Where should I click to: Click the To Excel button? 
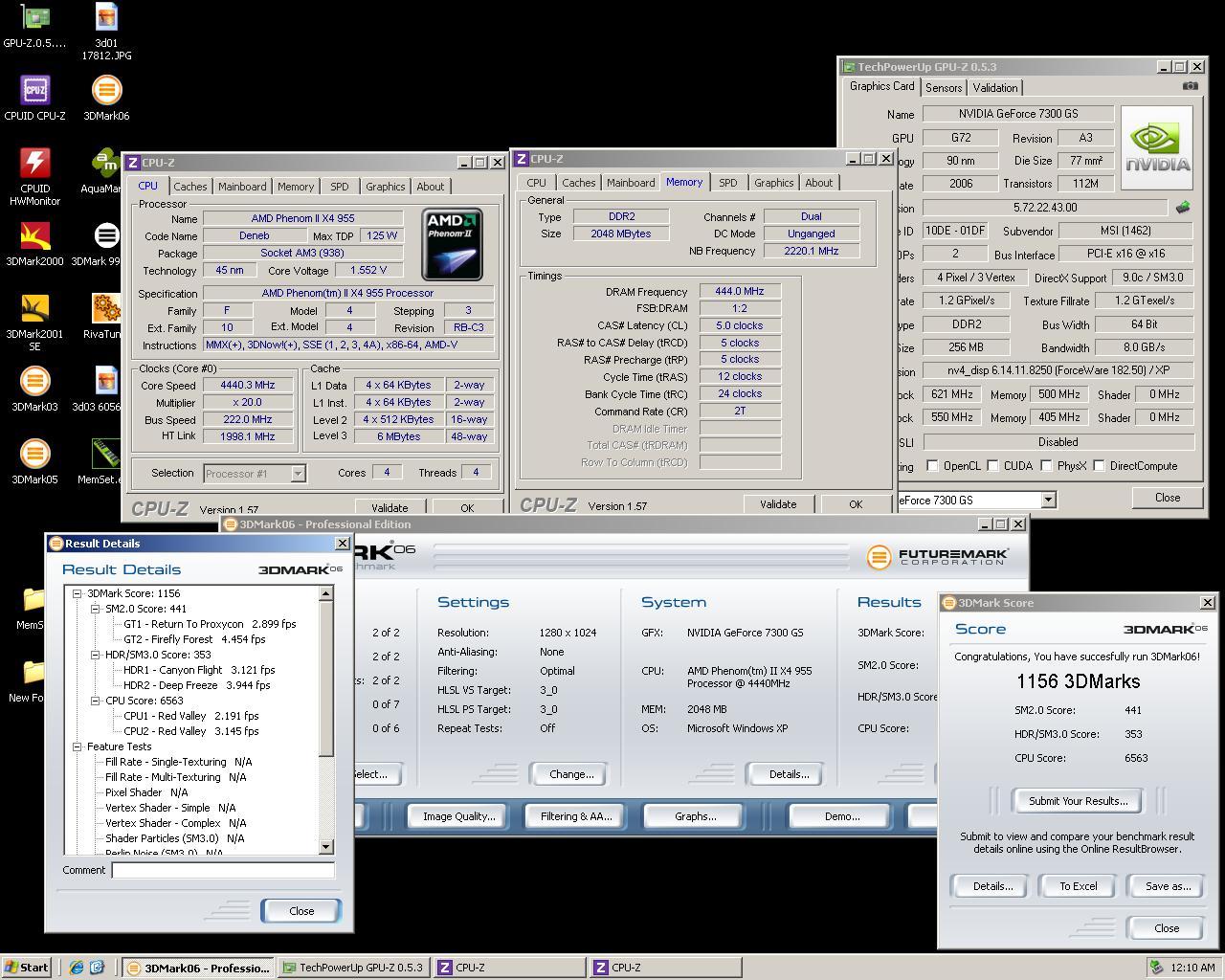tap(1078, 886)
